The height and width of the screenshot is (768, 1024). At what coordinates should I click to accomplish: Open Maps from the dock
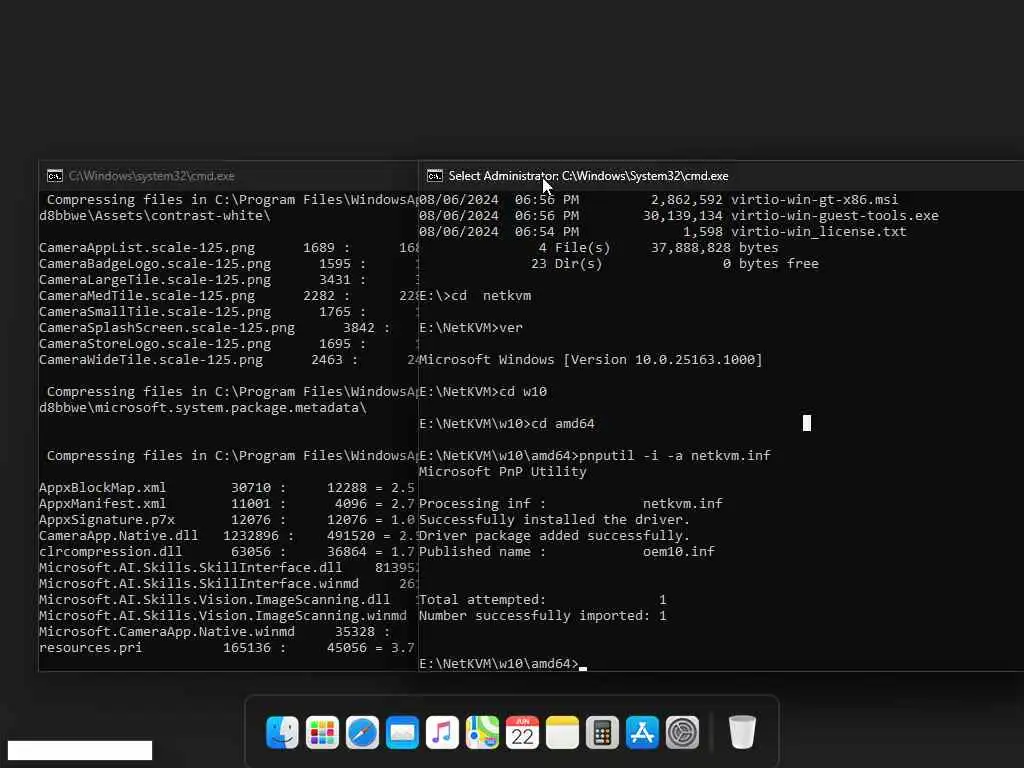482,732
